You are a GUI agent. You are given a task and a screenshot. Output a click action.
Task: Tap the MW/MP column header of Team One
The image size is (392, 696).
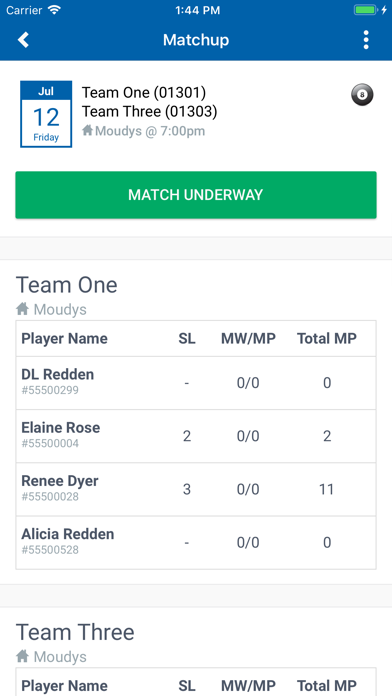[249, 339]
